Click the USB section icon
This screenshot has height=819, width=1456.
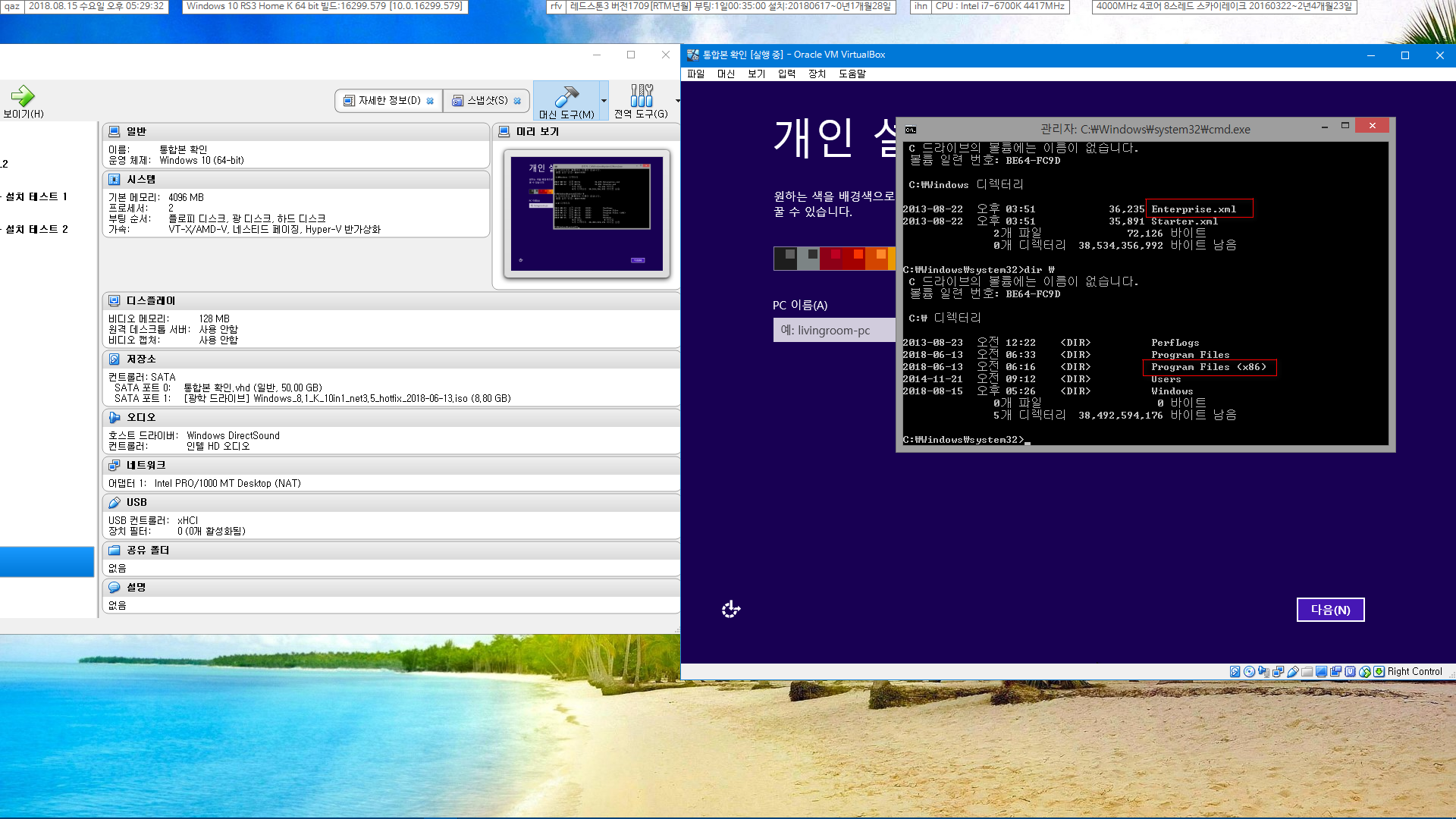115,503
